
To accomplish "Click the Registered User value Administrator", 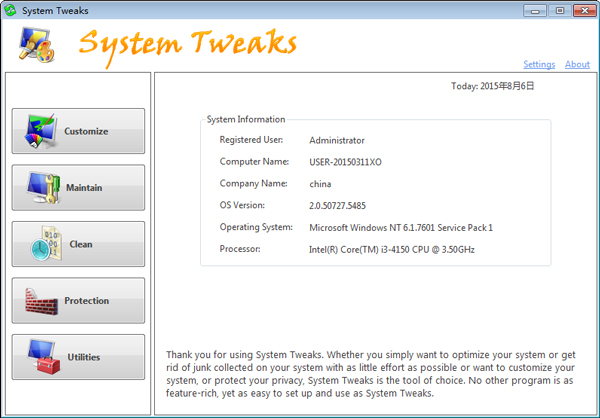I will (337, 140).
